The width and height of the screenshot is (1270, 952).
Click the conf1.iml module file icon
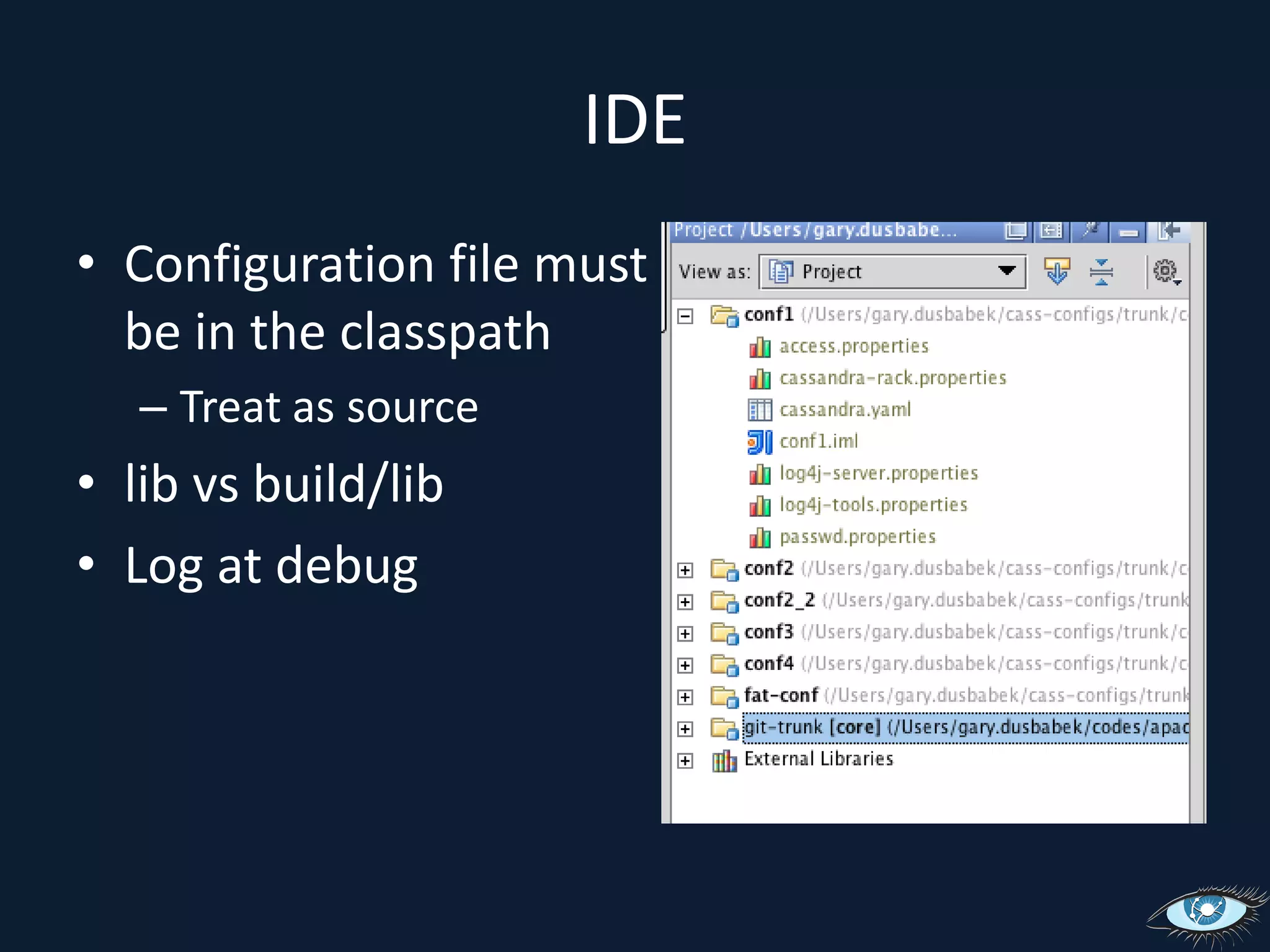click(760, 442)
